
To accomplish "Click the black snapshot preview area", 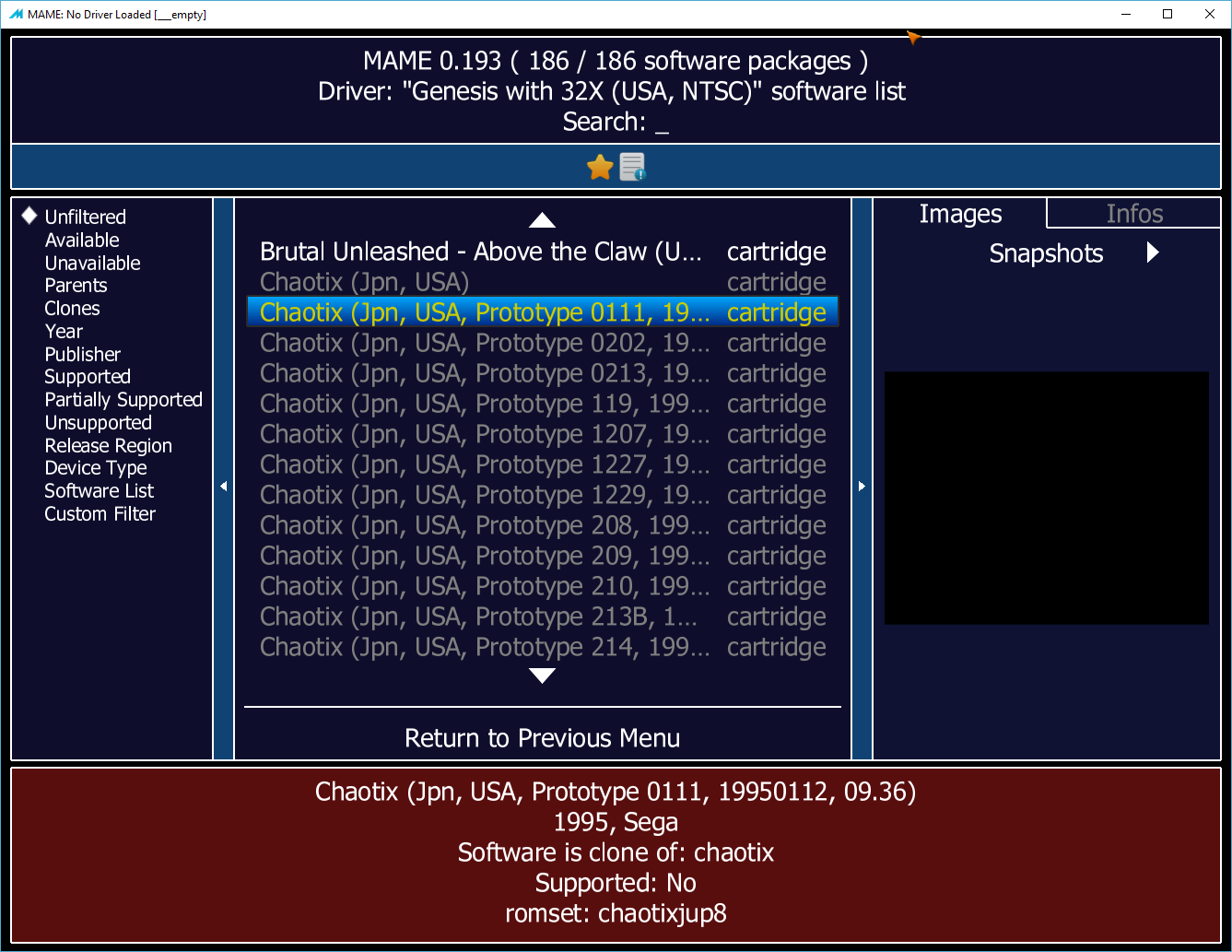I will [1046, 498].
